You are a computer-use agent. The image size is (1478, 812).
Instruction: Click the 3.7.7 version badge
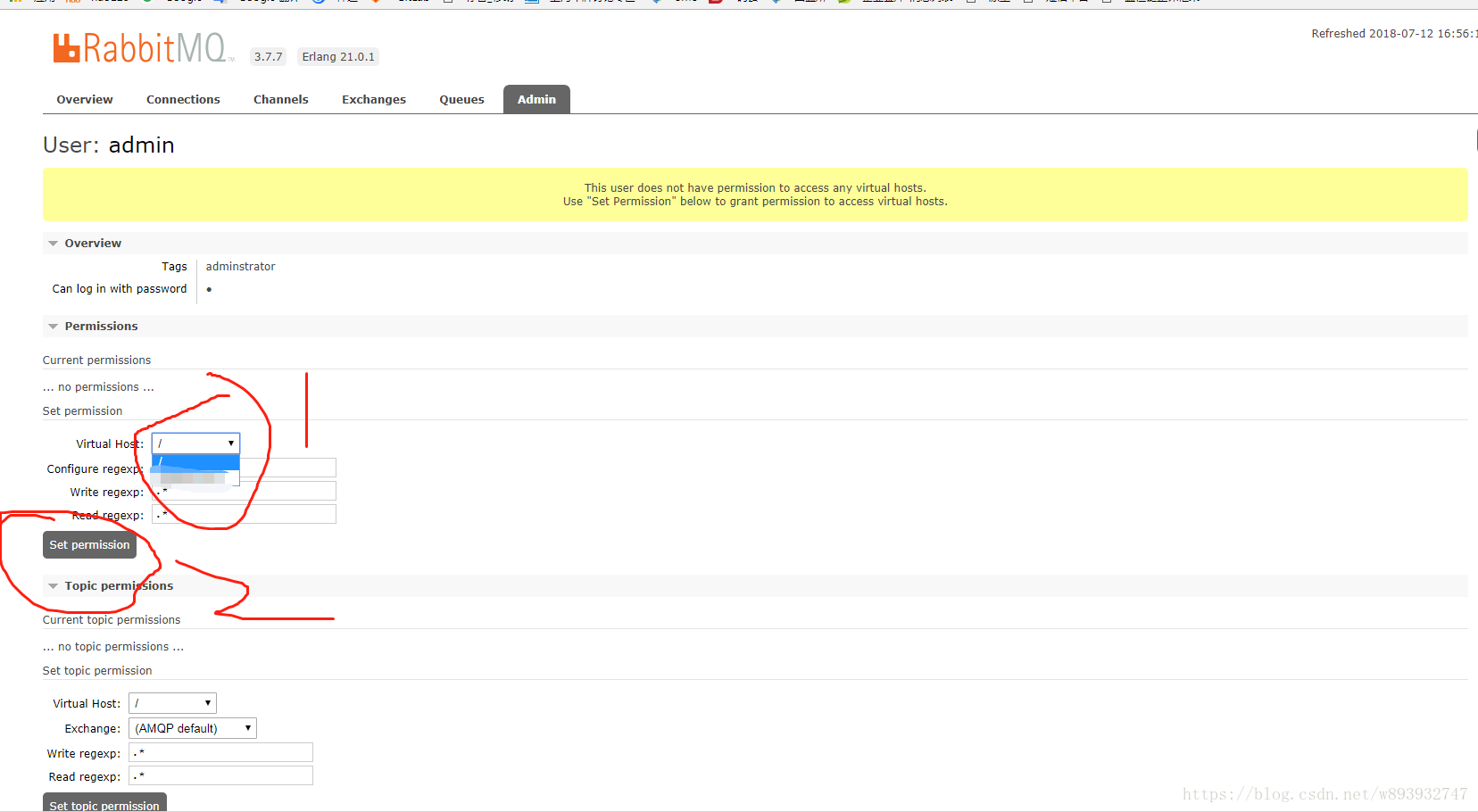tap(268, 56)
